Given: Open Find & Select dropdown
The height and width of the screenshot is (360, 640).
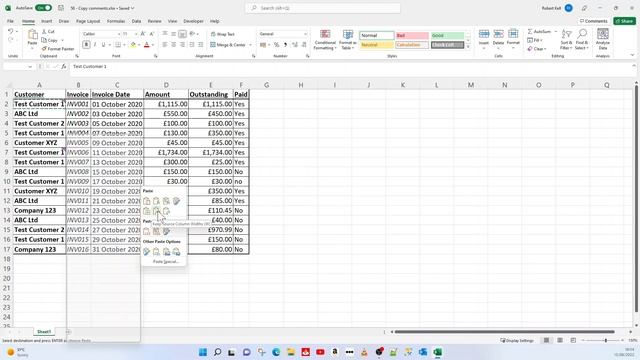Looking at the screenshot, I should (x=582, y=40).
